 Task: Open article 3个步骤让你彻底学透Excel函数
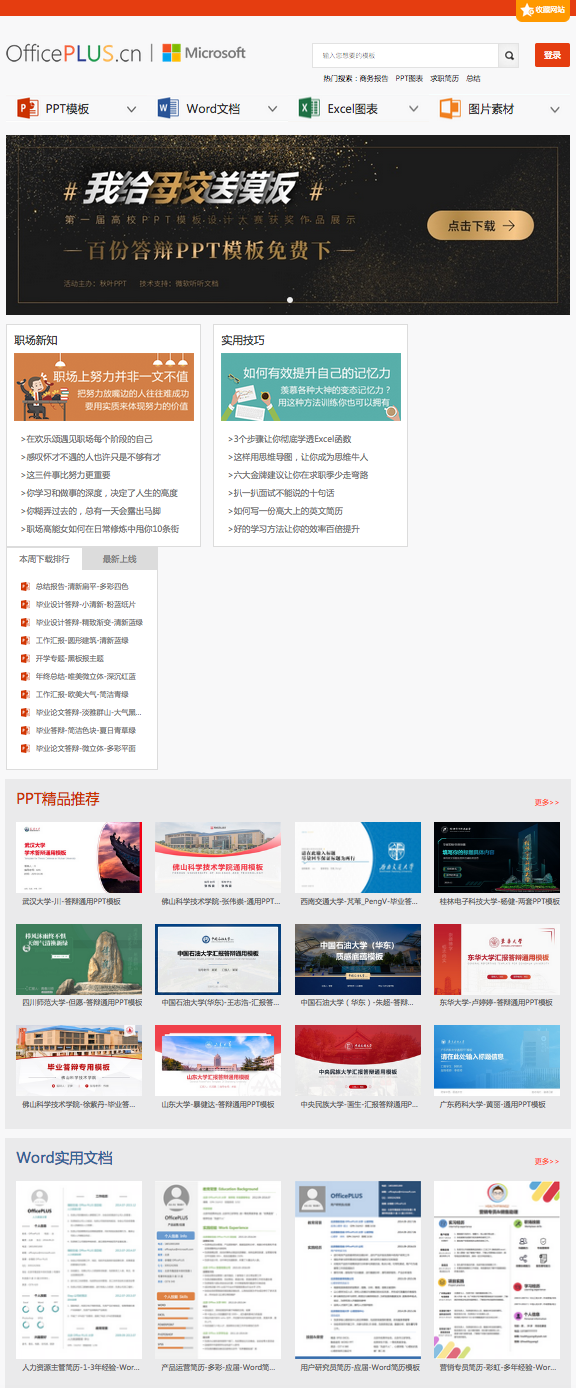(x=290, y=439)
